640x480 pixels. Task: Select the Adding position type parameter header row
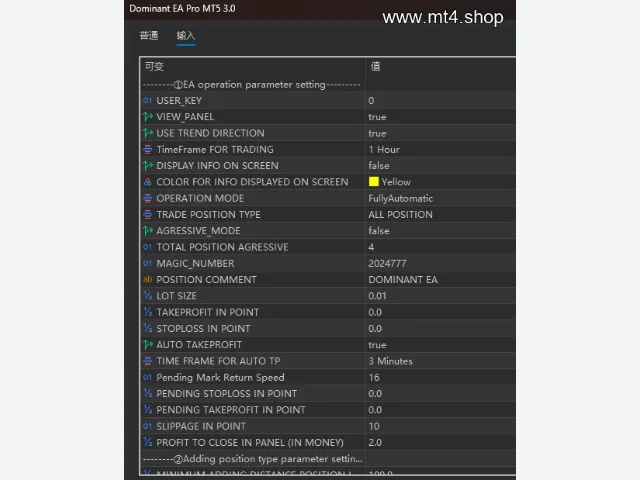coord(252,459)
